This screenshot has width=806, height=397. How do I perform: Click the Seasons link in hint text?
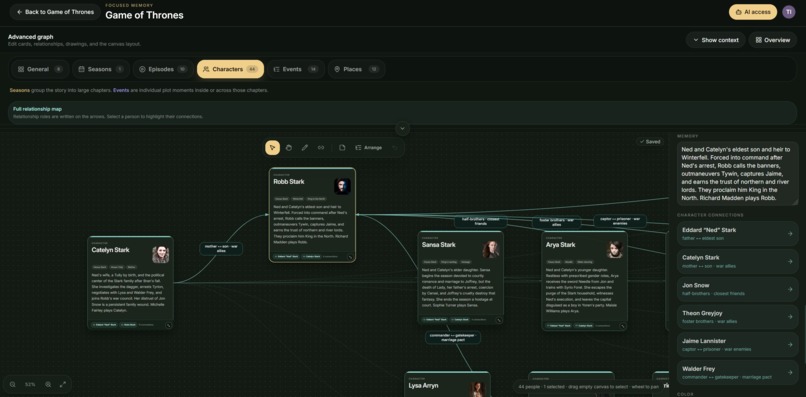(20, 91)
